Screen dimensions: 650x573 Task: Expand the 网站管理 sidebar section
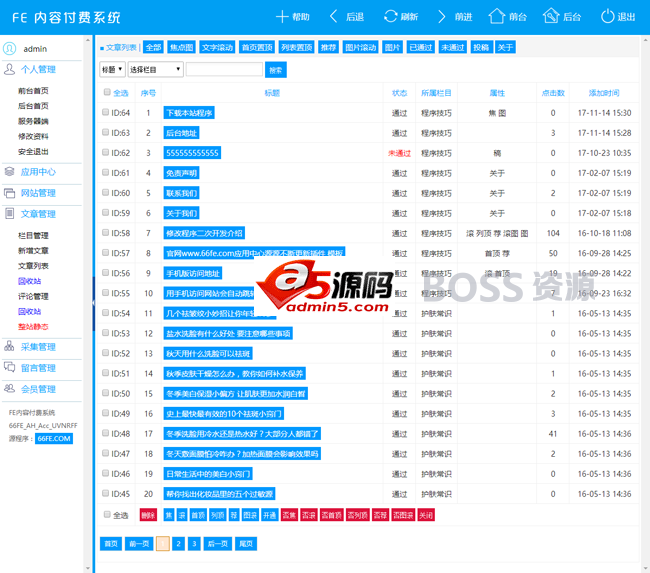38,193
